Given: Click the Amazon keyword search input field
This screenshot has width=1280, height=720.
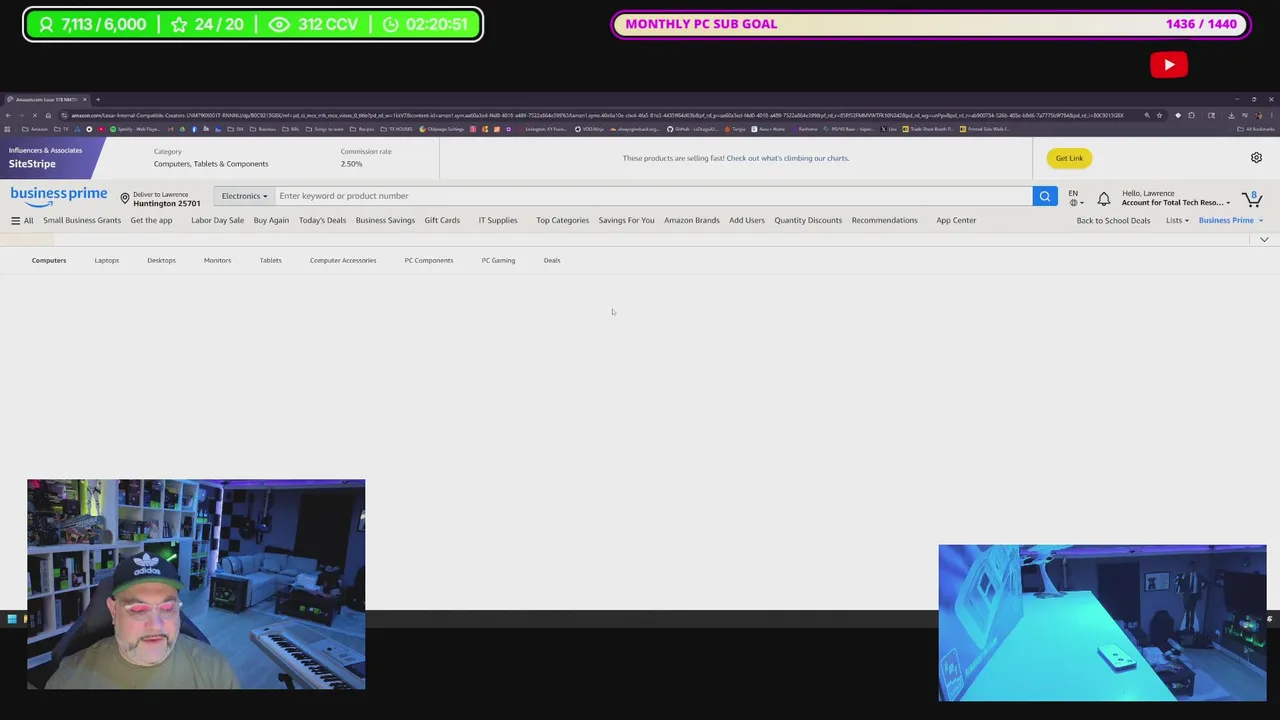Looking at the screenshot, I should [x=654, y=196].
